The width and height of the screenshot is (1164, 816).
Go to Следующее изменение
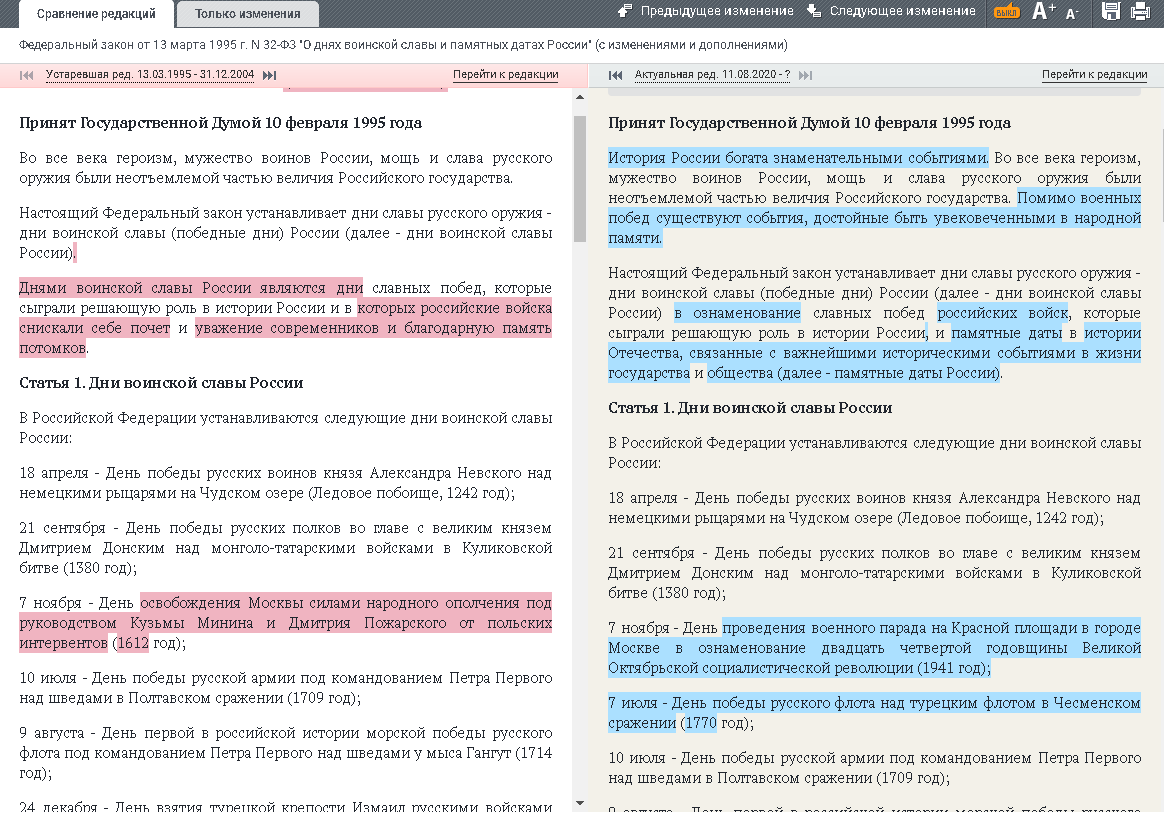pos(892,11)
